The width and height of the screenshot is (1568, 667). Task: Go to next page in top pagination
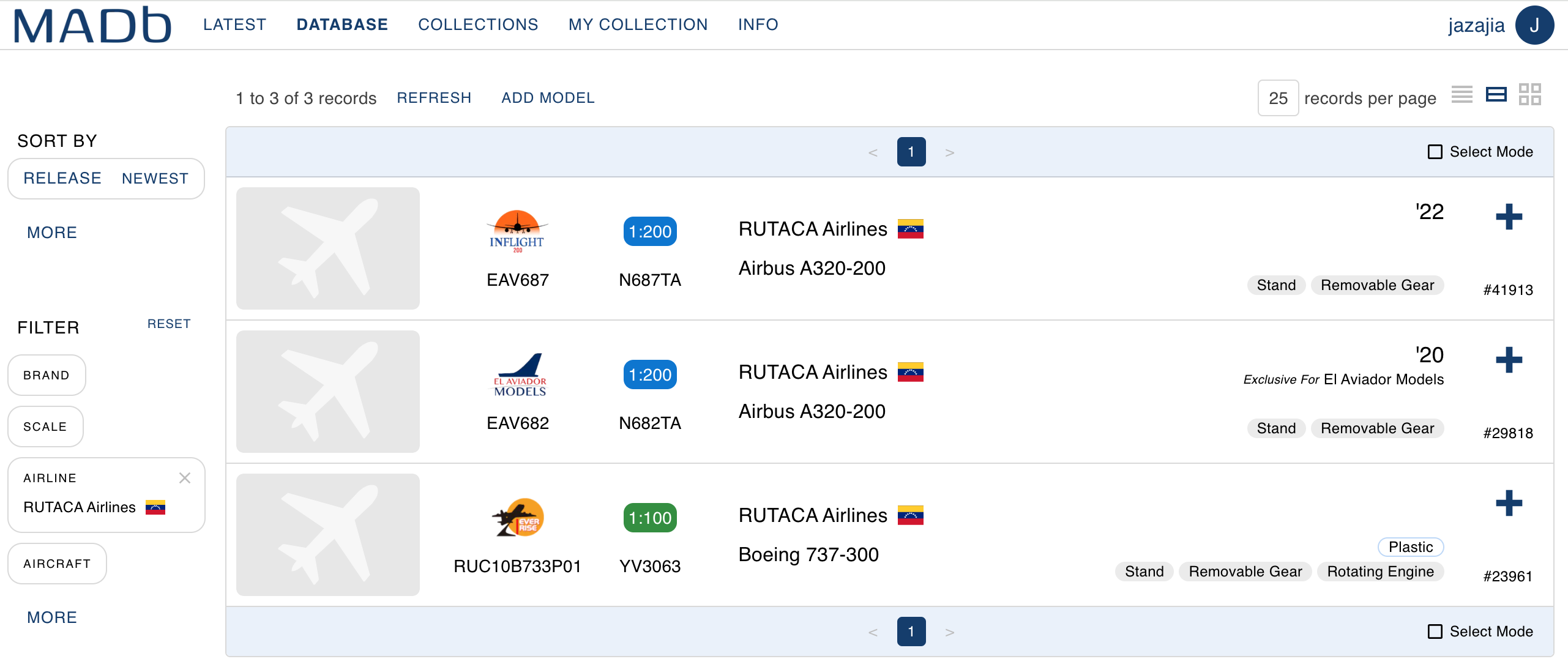[950, 152]
